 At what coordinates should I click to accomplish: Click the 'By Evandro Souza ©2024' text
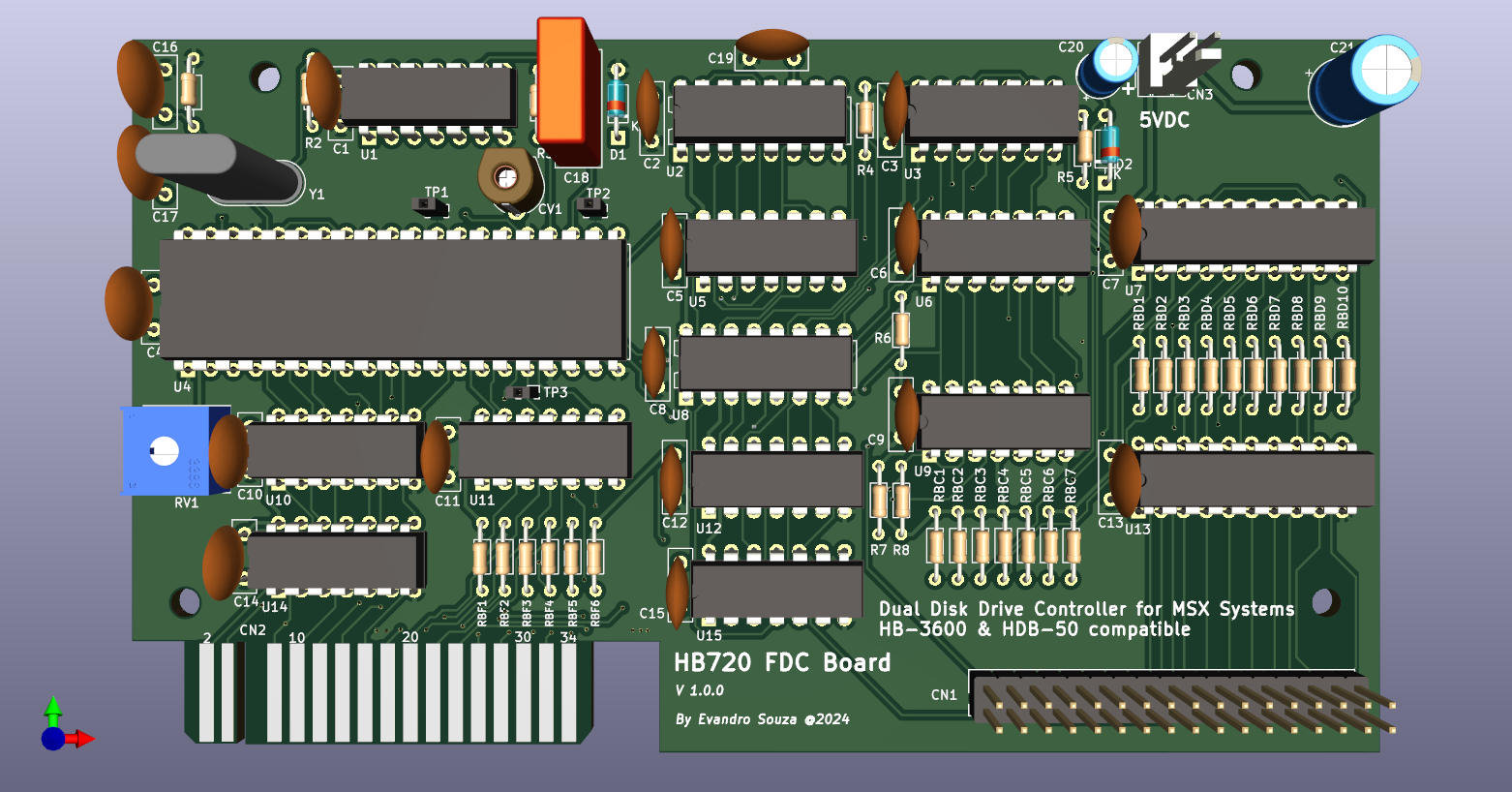click(x=762, y=719)
